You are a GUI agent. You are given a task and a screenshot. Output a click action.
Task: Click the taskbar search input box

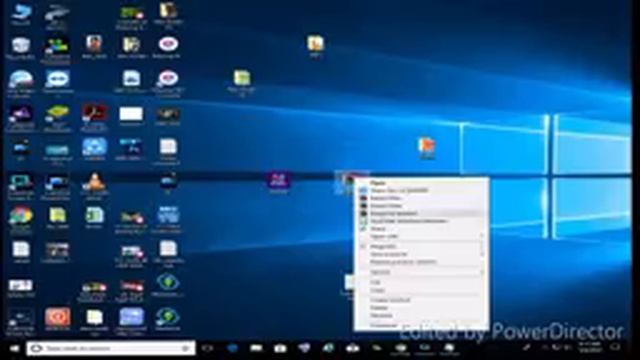tap(111, 348)
